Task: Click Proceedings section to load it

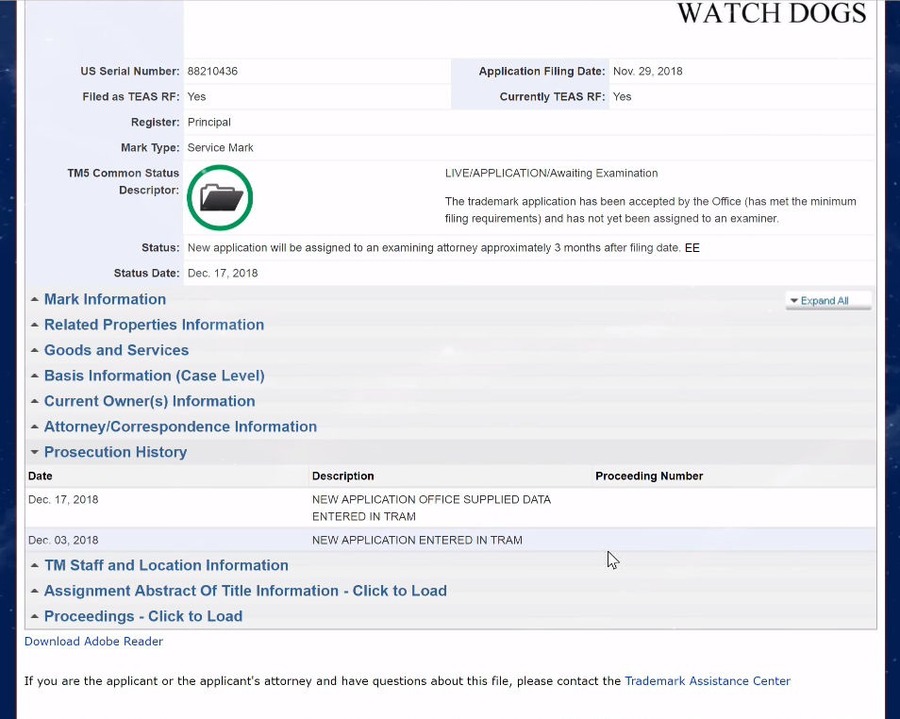Action: (143, 616)
